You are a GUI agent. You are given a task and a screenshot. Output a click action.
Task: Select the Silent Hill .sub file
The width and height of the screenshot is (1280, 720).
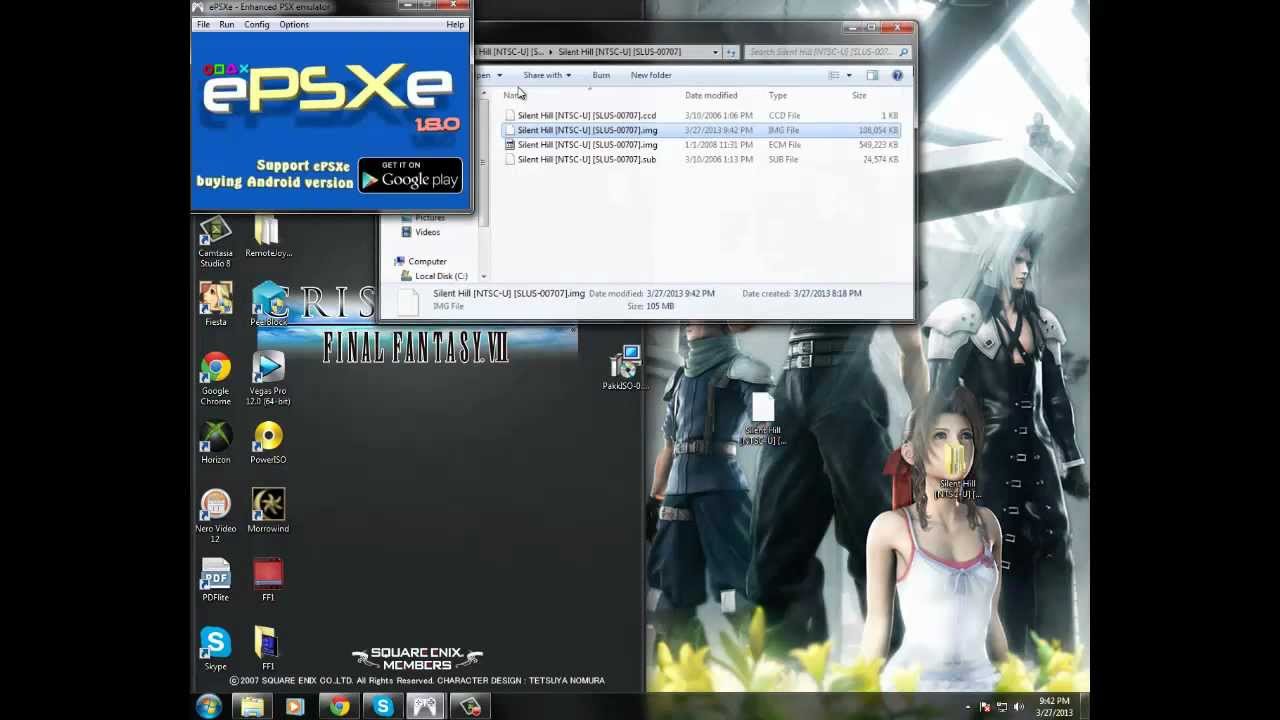pos(586,159)
